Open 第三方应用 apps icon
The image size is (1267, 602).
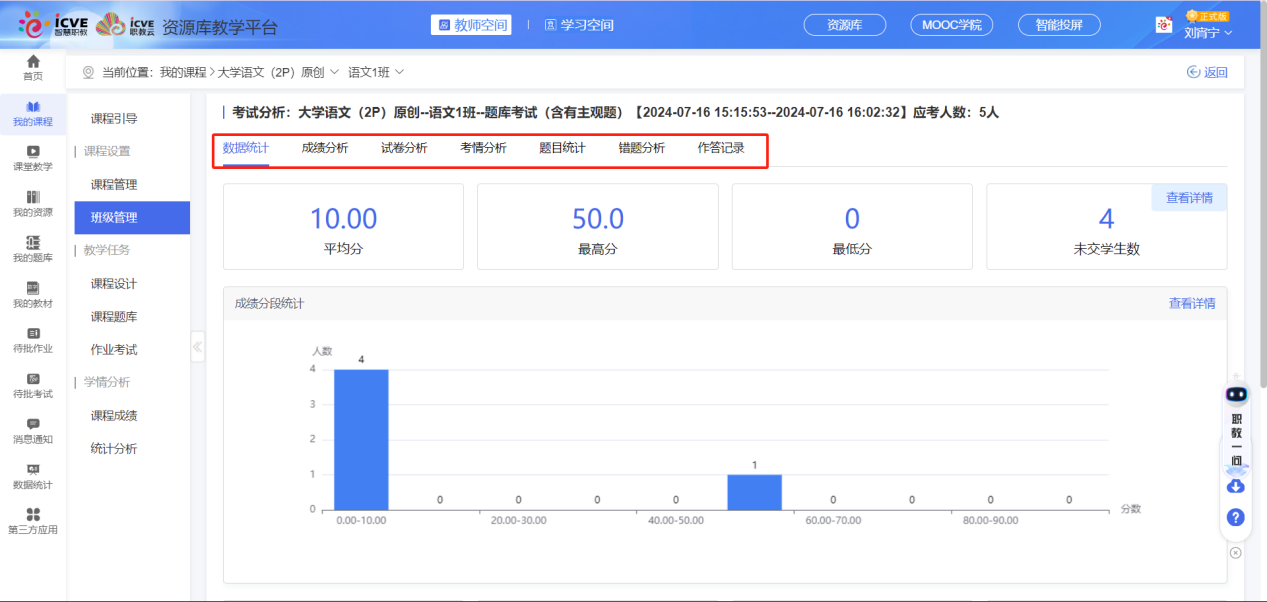tap(33, 515)
